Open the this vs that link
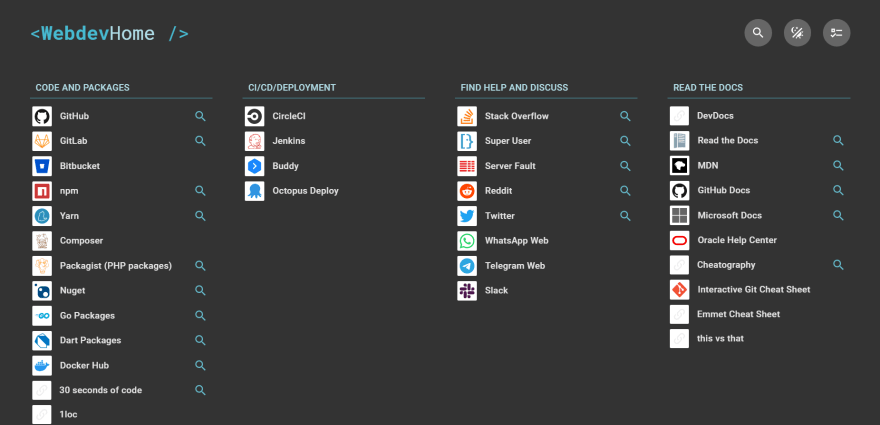 coord(720,339)
